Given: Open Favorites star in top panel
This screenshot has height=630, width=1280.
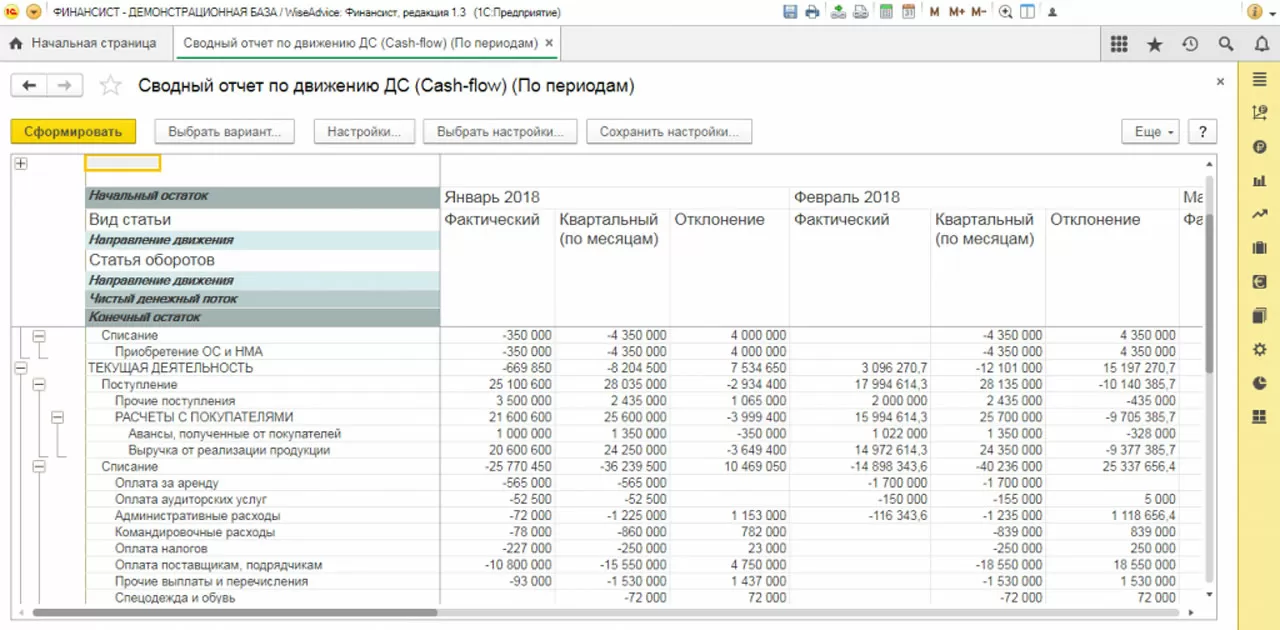Looking at the screenshot, I should click(1155, 44).
